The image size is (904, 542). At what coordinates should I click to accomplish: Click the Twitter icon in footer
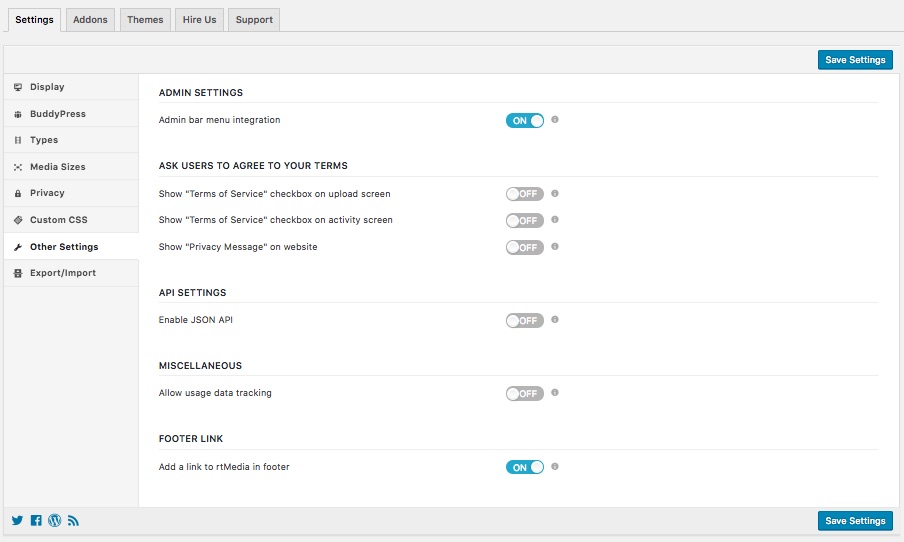(17, 520)
